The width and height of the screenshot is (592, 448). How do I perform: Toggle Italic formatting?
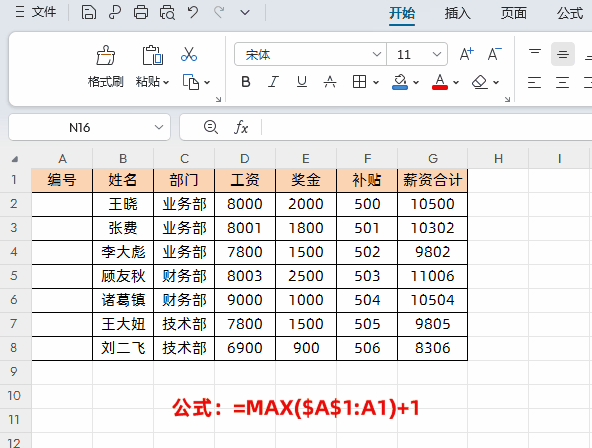tap(273, 82)
